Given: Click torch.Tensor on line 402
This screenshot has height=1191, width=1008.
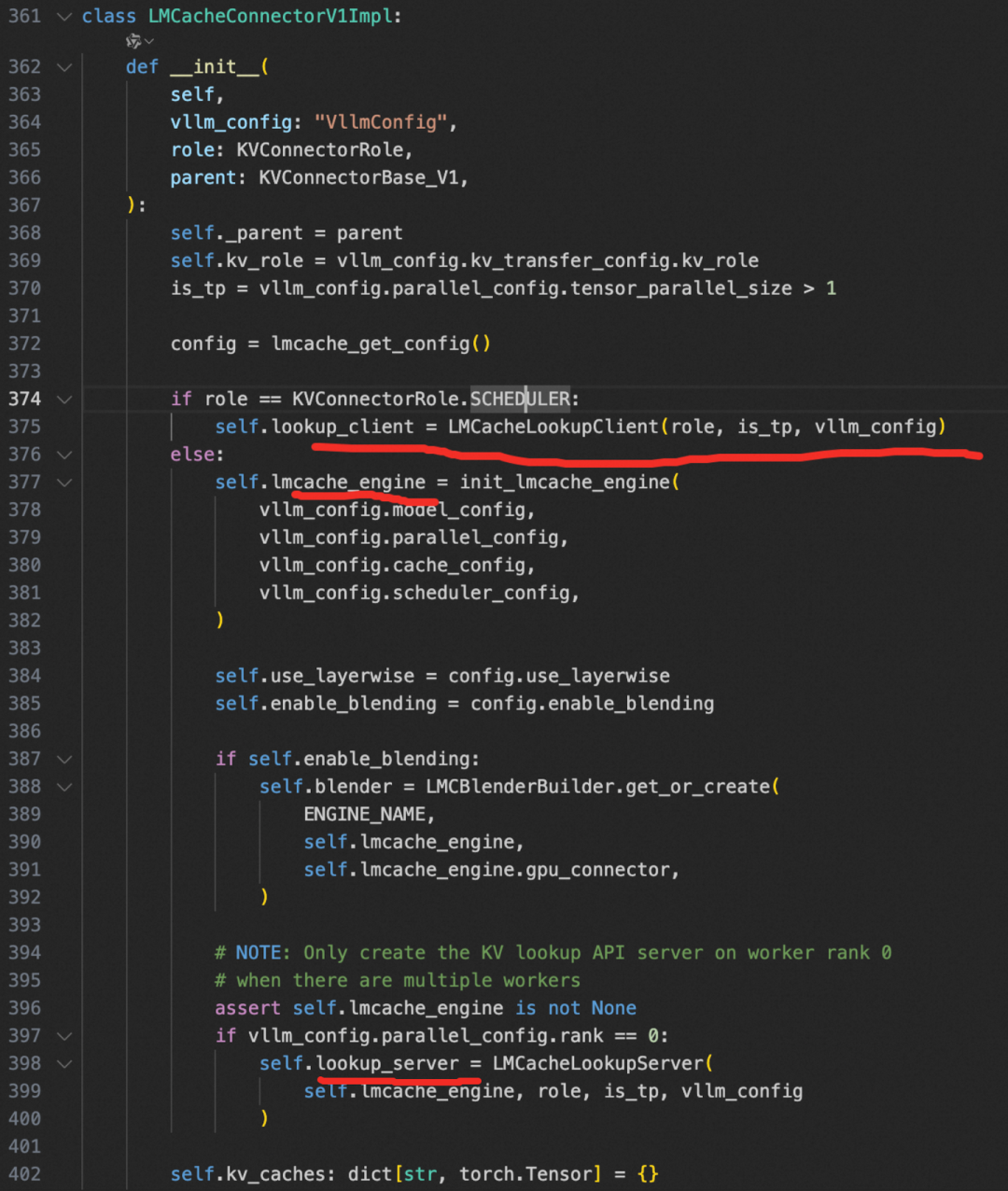Looking at the screenshot, I should coord(525,1174).
